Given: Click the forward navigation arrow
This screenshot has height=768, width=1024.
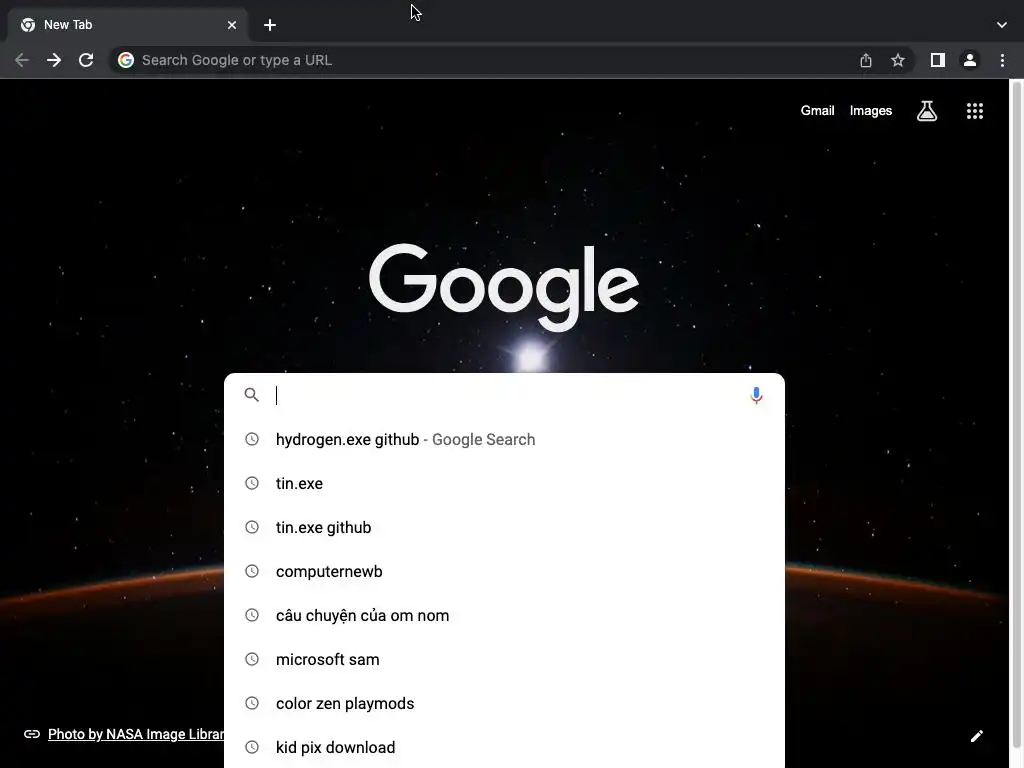Looking at the screenshot, I should [54, 60].
